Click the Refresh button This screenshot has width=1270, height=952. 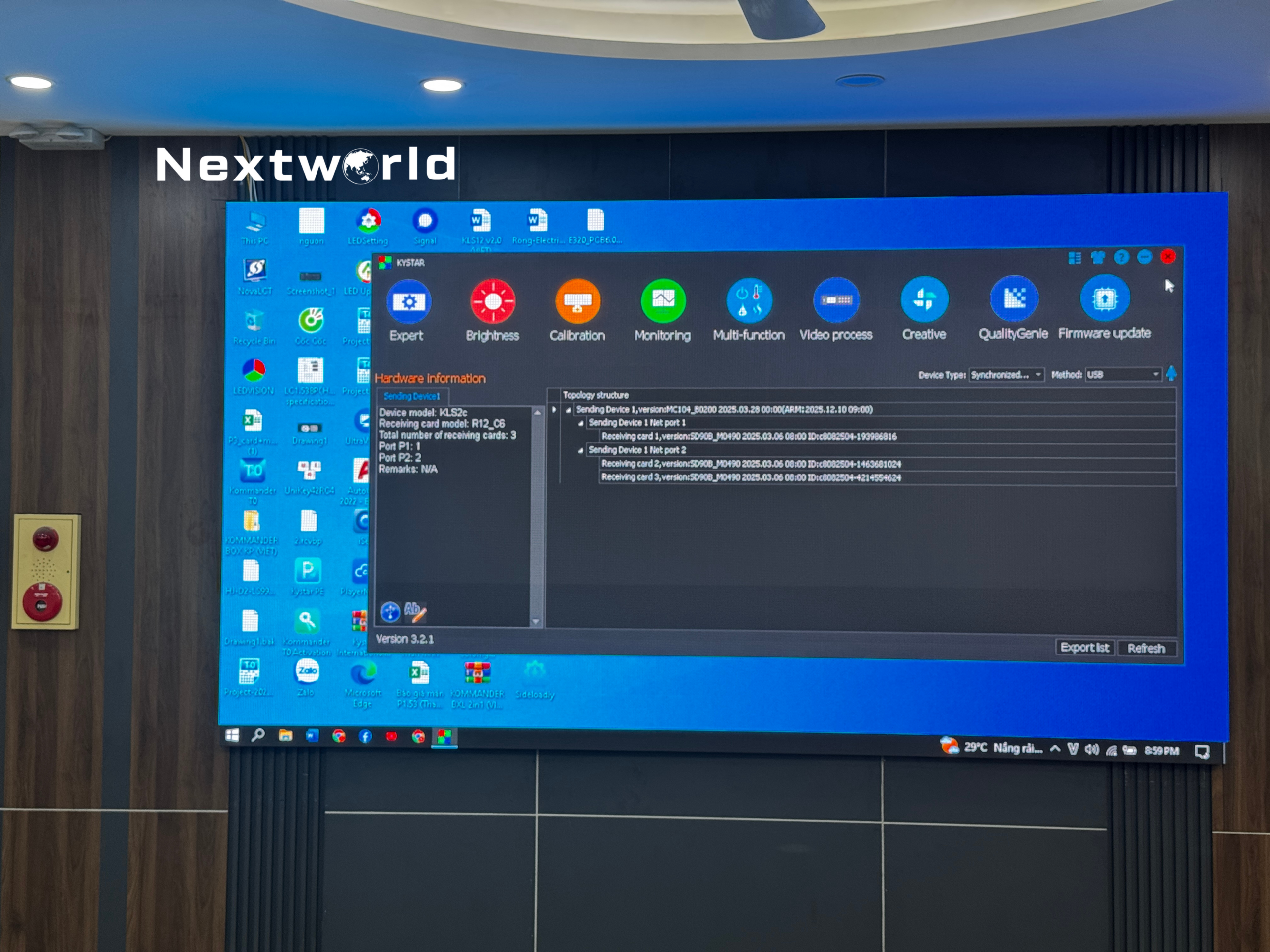pyautogui.click(x=1146, y=648)
